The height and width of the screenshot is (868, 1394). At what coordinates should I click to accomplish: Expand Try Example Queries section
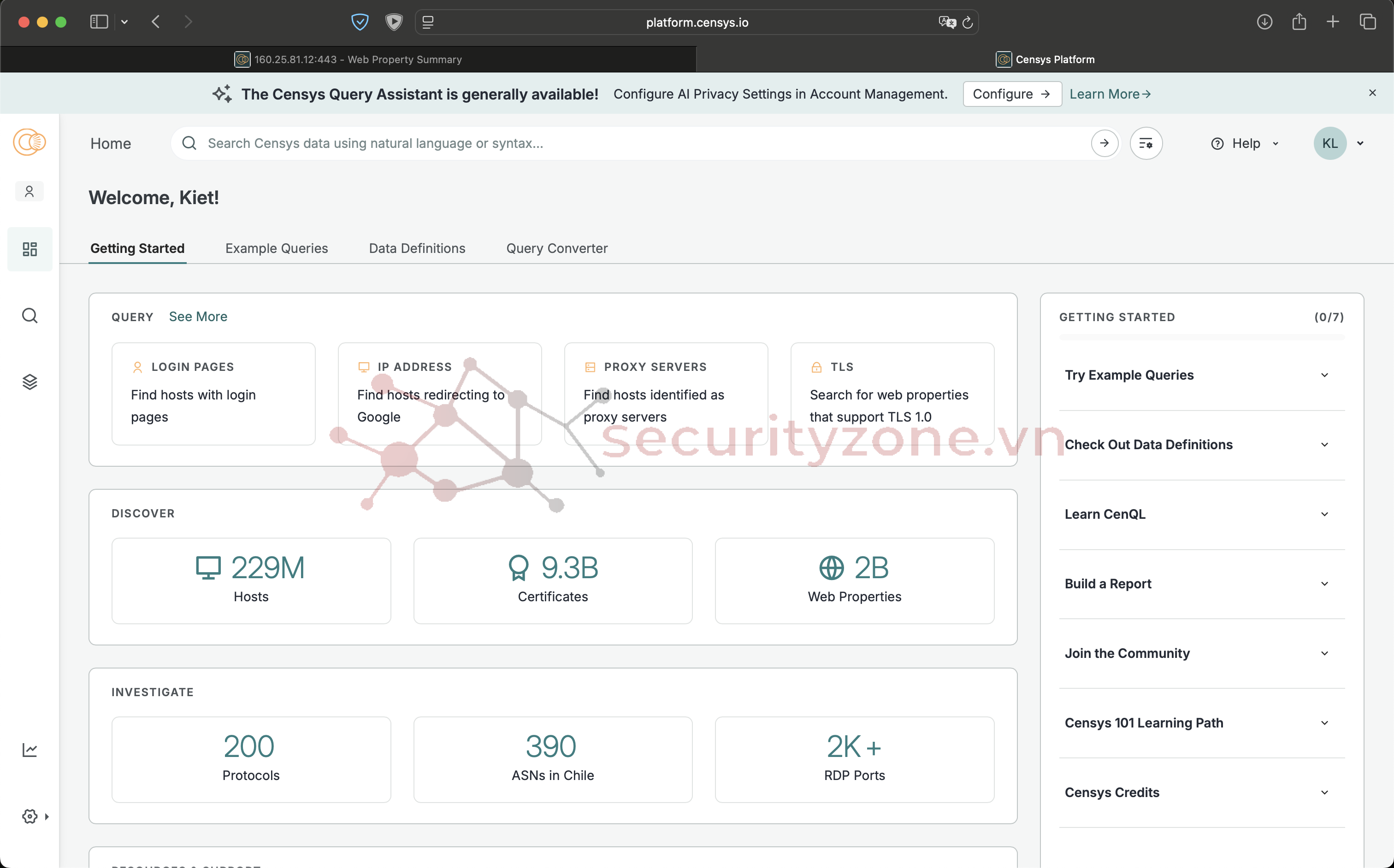tap(1202, 375)
